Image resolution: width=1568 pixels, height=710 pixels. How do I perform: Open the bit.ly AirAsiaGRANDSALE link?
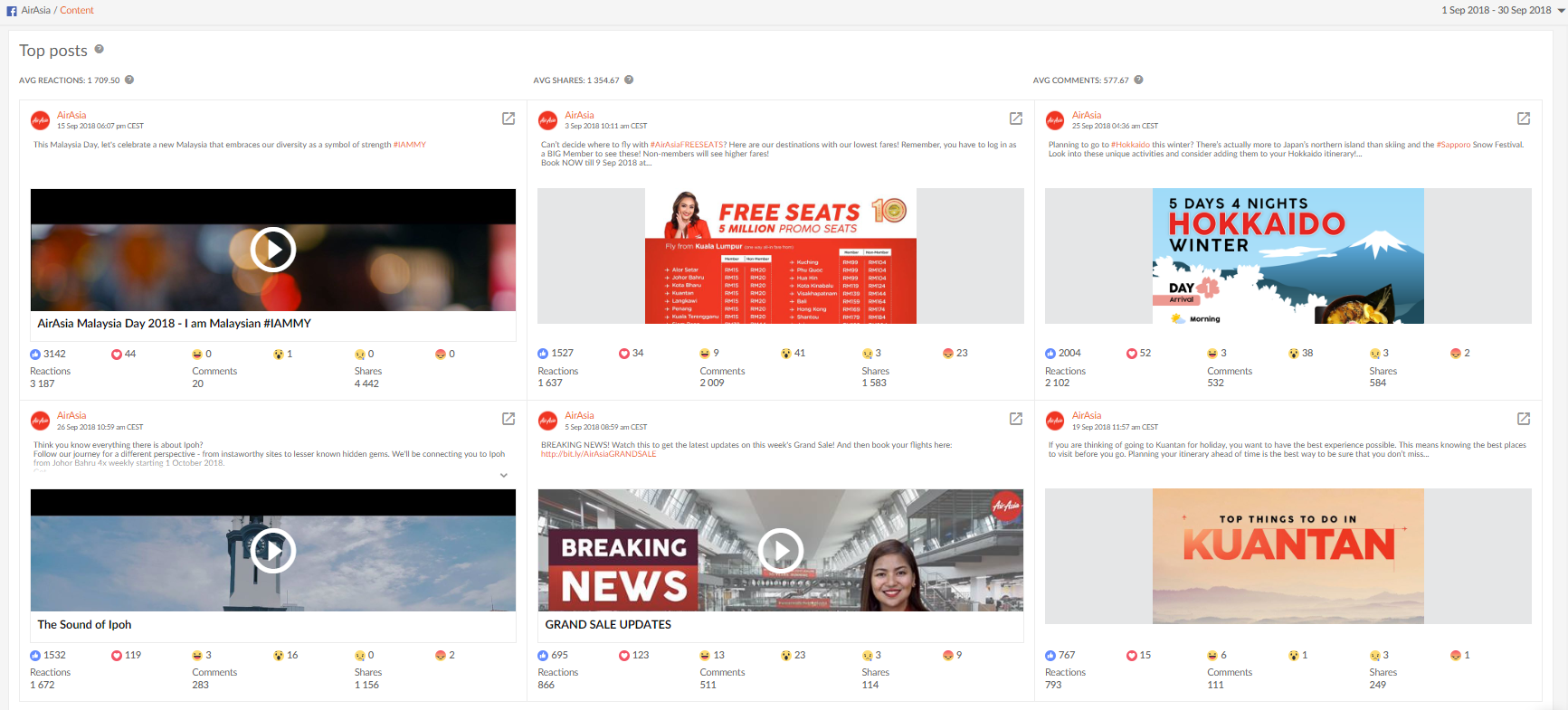tap(598, 454)
